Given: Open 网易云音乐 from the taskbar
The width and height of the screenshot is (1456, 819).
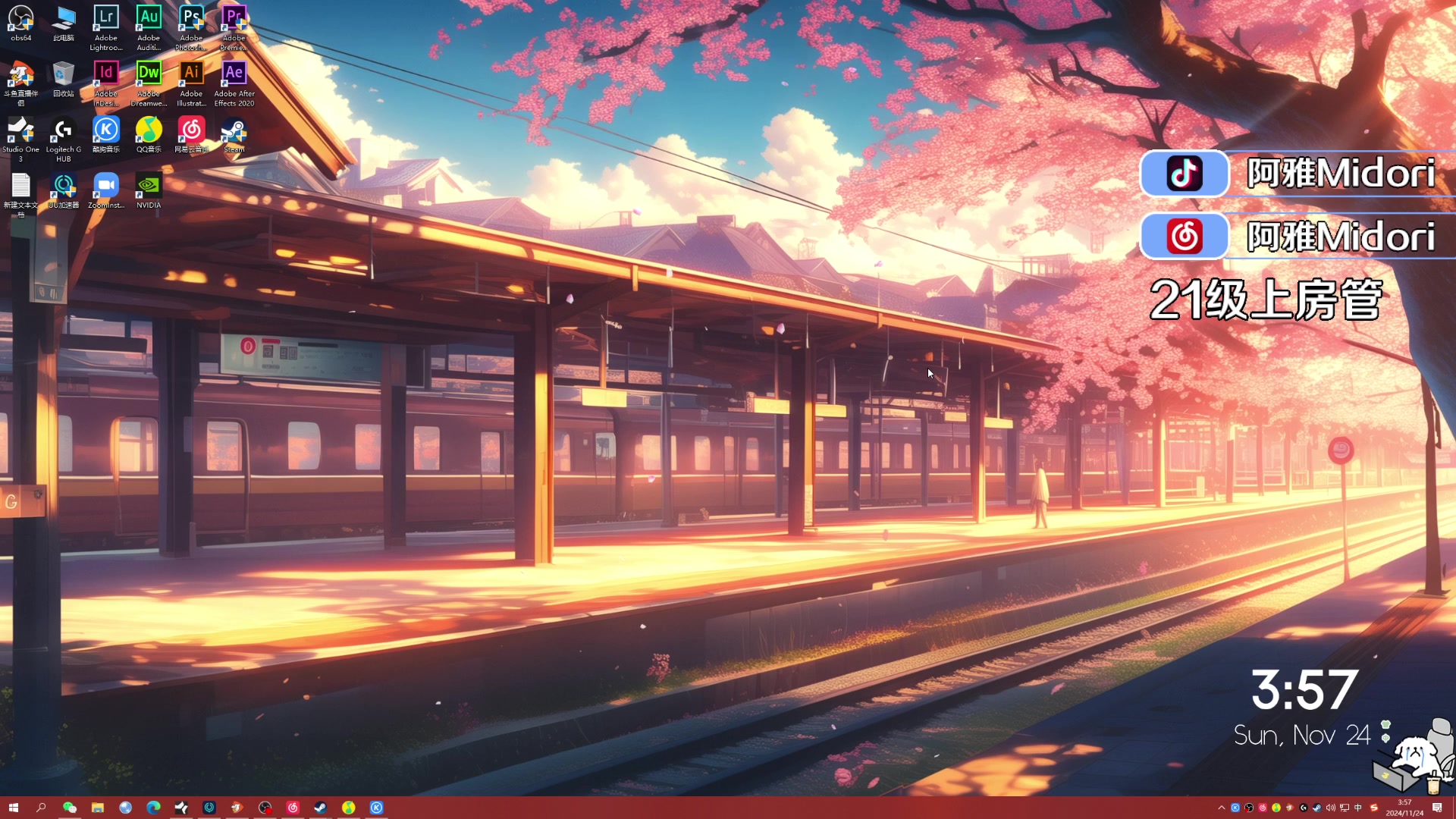Looking at the screenshot, I should tap(293, 808).
